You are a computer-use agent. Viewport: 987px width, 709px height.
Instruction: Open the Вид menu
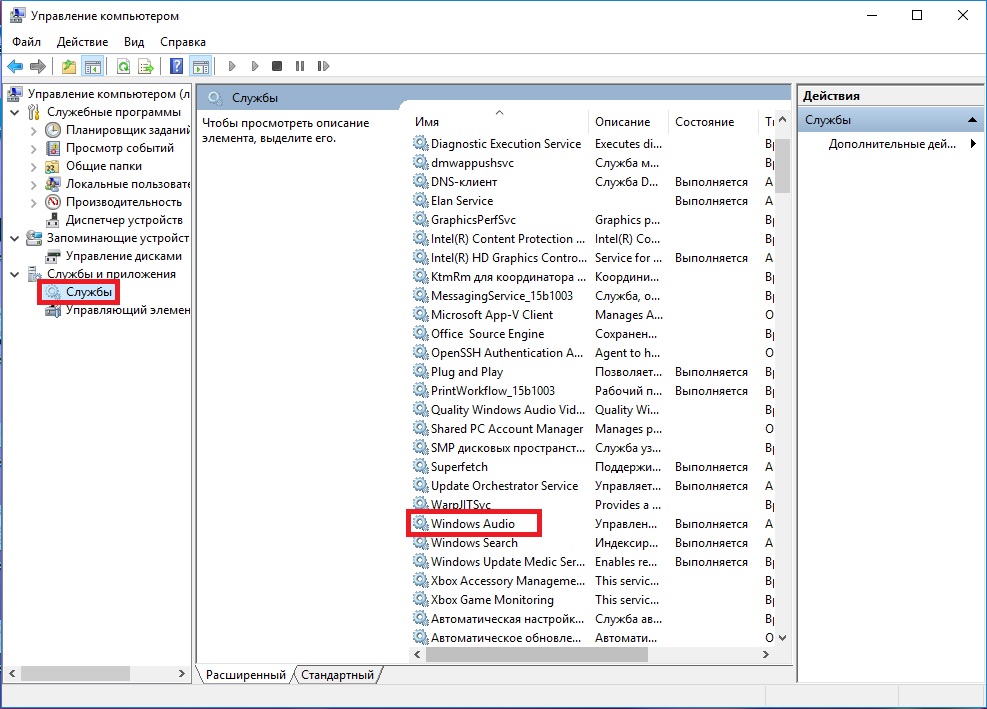coord(134,42)
